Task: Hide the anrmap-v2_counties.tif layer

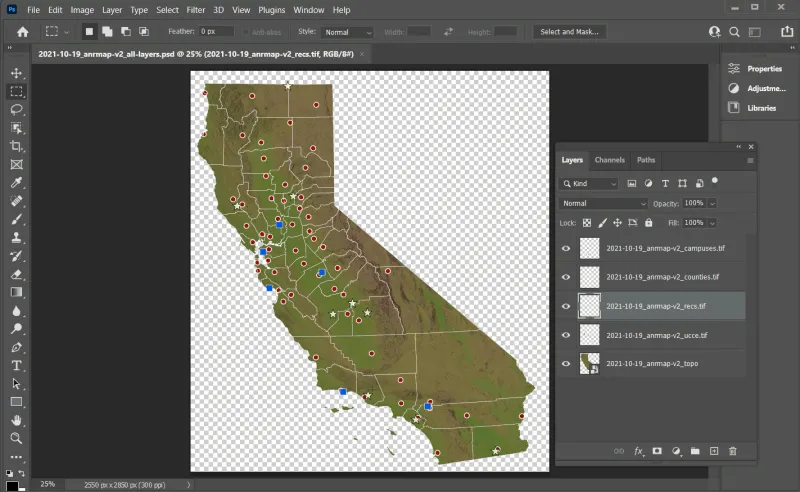Action: coord(567,277)
